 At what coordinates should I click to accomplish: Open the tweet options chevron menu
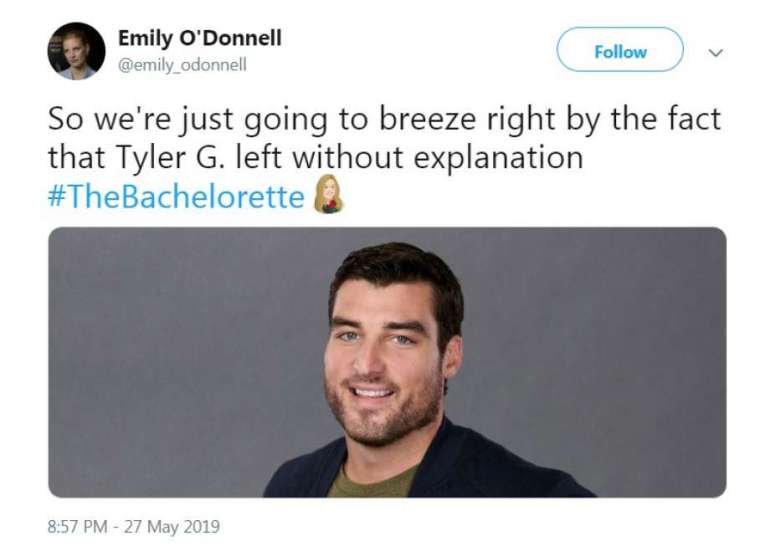point(715,52)
